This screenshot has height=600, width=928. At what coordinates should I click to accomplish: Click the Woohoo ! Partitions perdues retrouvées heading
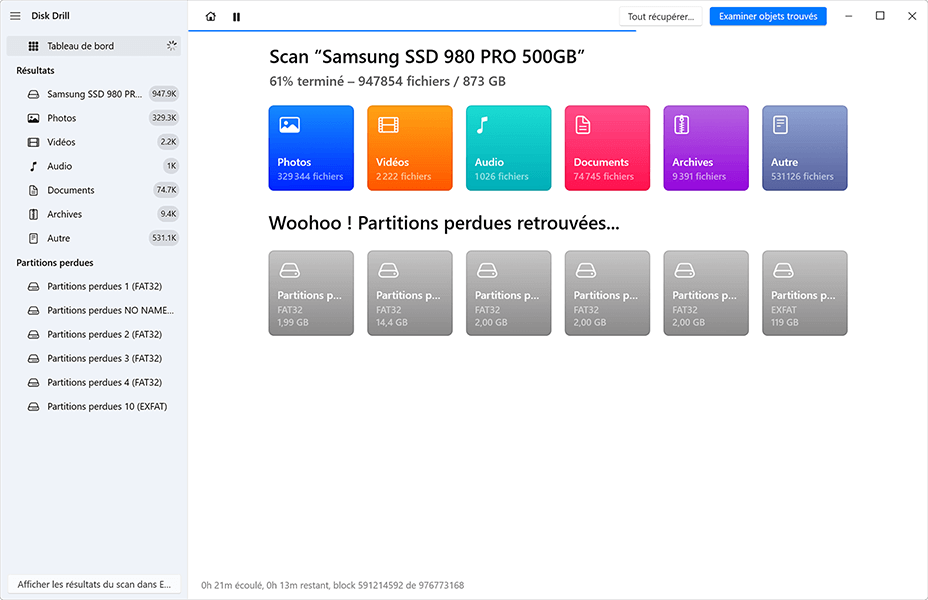point(444,223)
